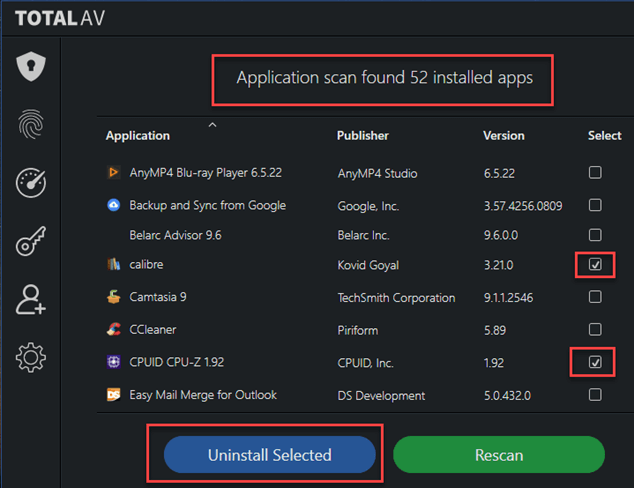Click the Camtasia 9 application name
Image resolution: width=634 pixels, height=488 pixels.
click(158, 297)
